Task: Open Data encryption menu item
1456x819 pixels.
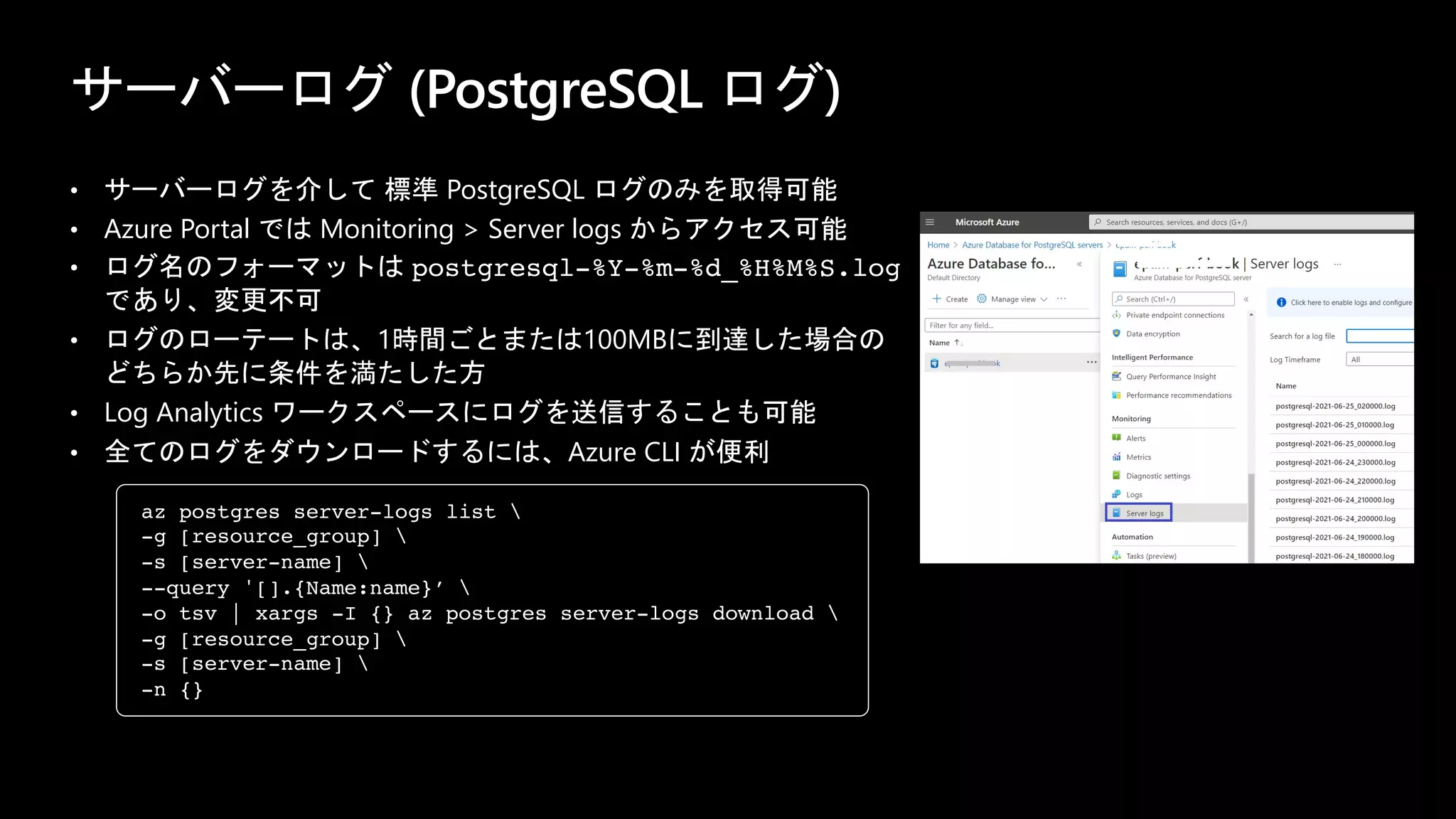Action: 1153,333
